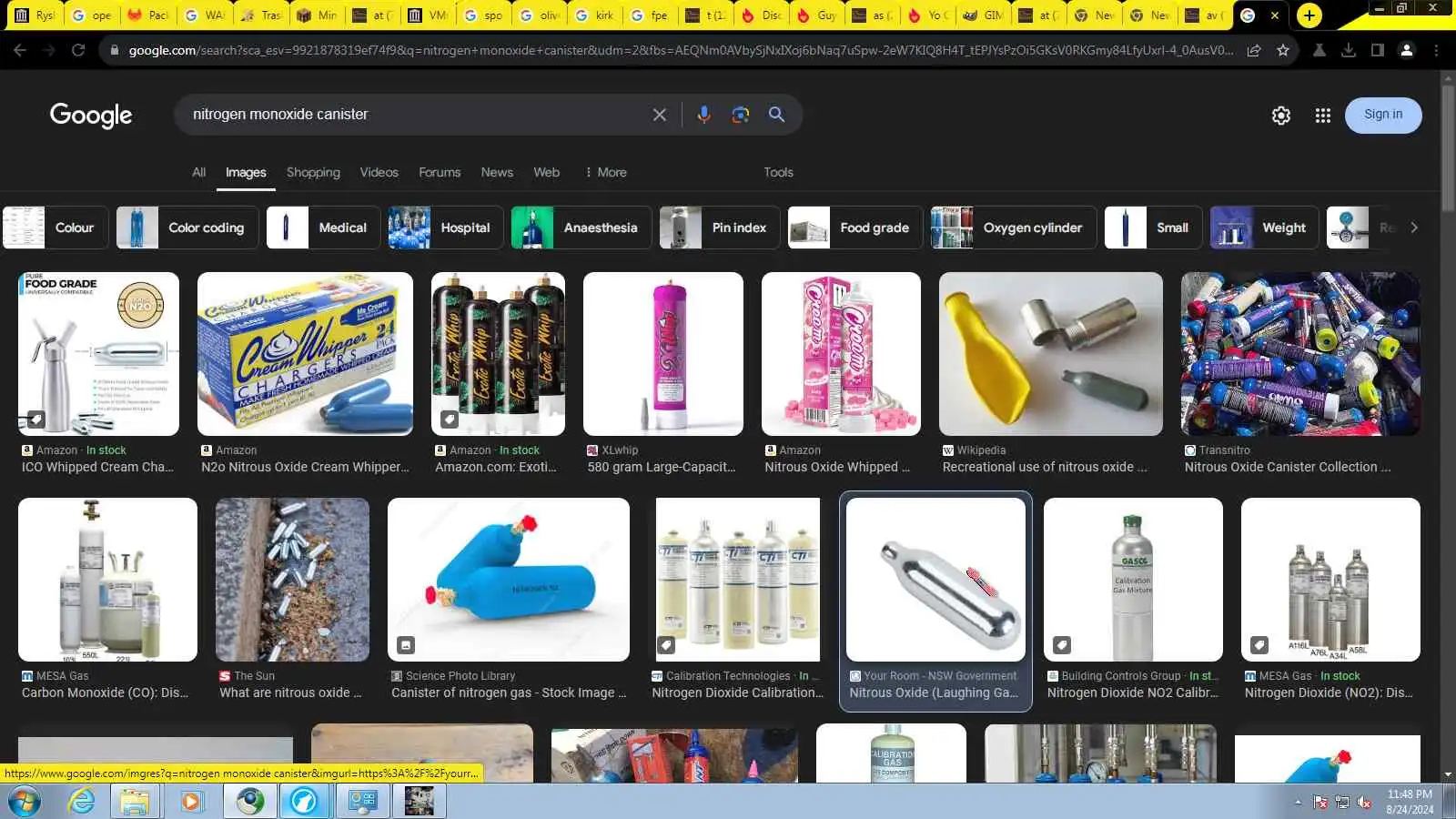Image resolution: width=1456 pixels, height=819 pixels.
Task: Open the Wikipedia yellow balloon image
Action: [x=1051, y=354]
